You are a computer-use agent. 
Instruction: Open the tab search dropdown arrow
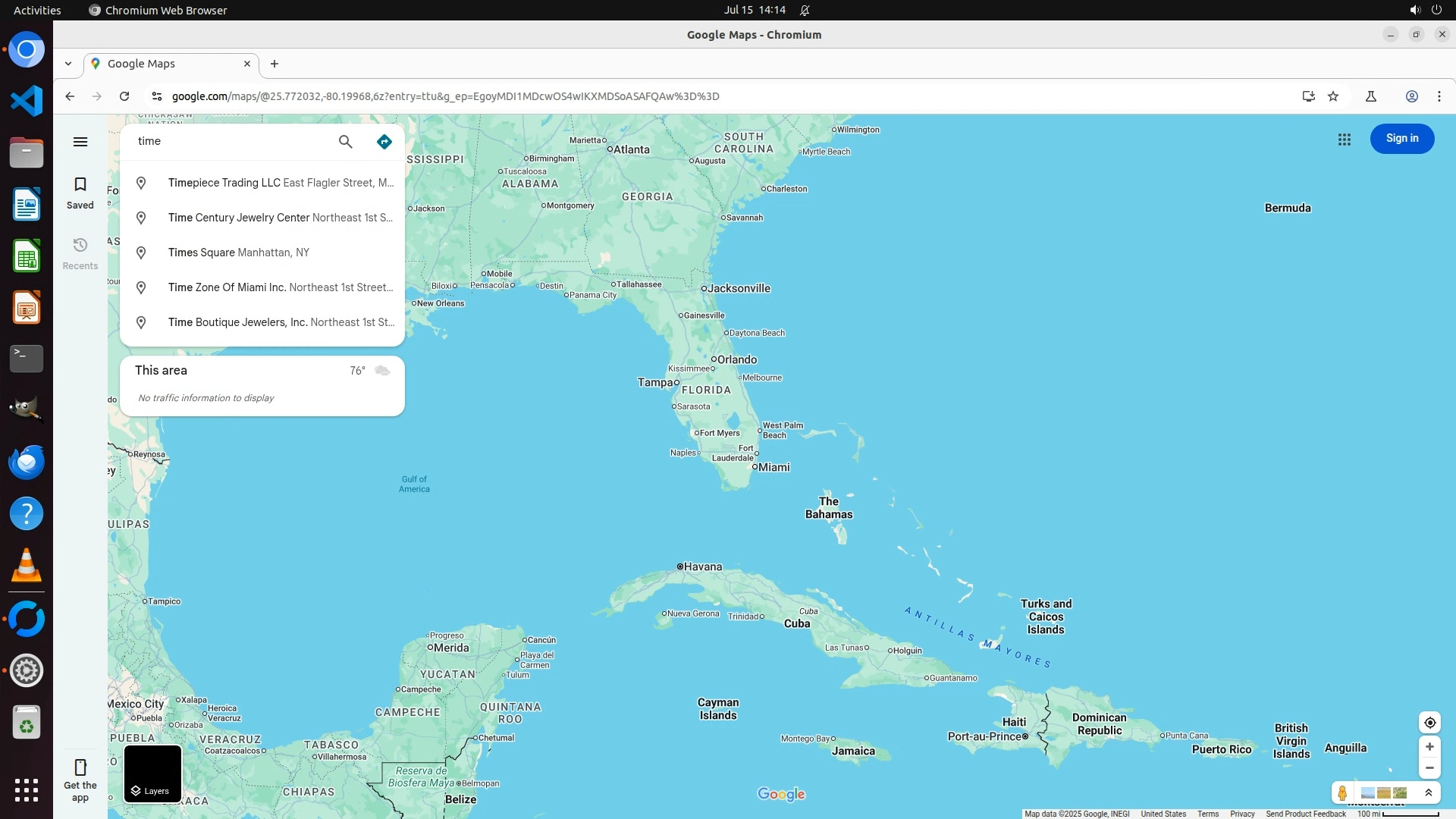68,64
